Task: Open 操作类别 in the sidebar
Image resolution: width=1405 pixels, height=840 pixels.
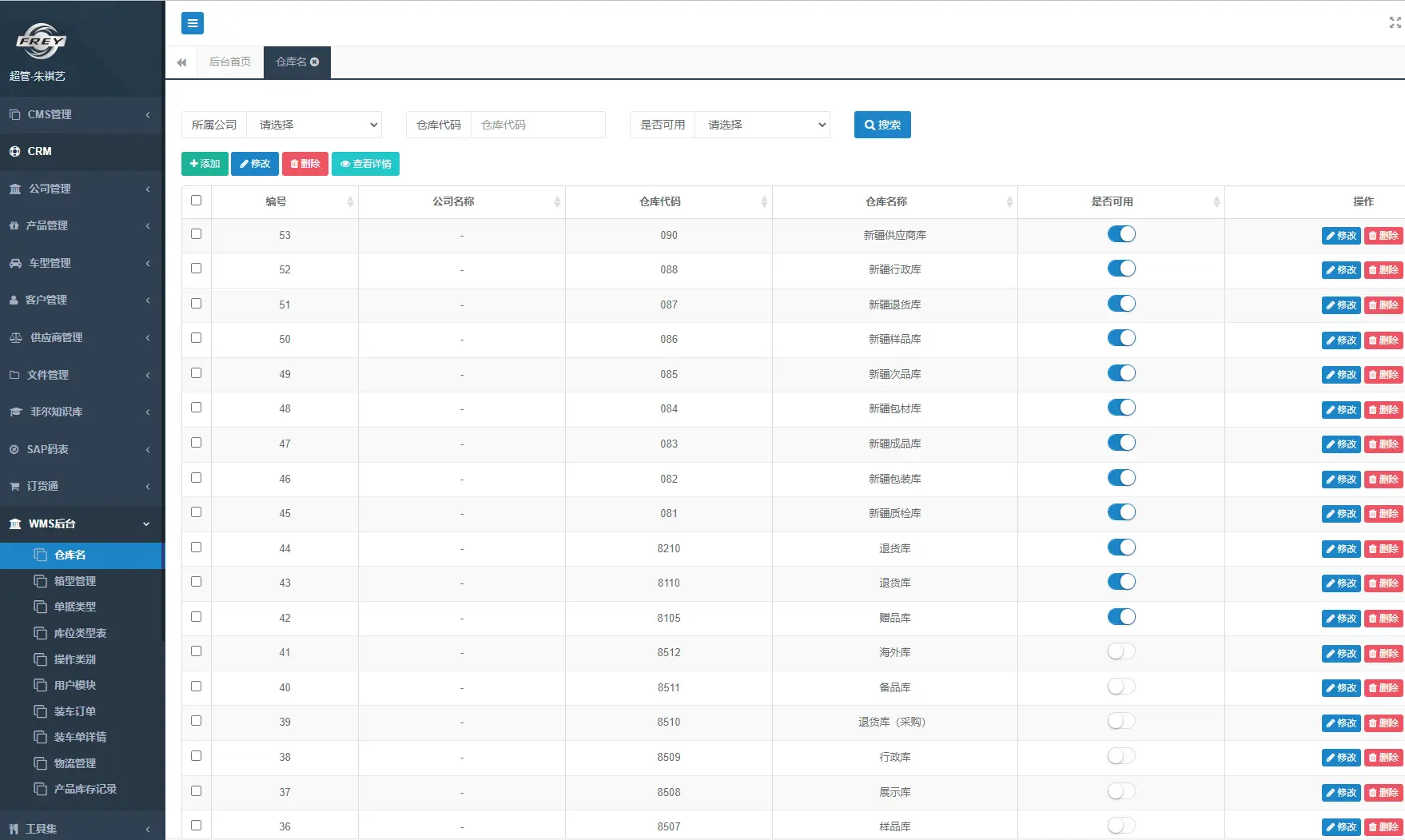Action: coord(75,659)
